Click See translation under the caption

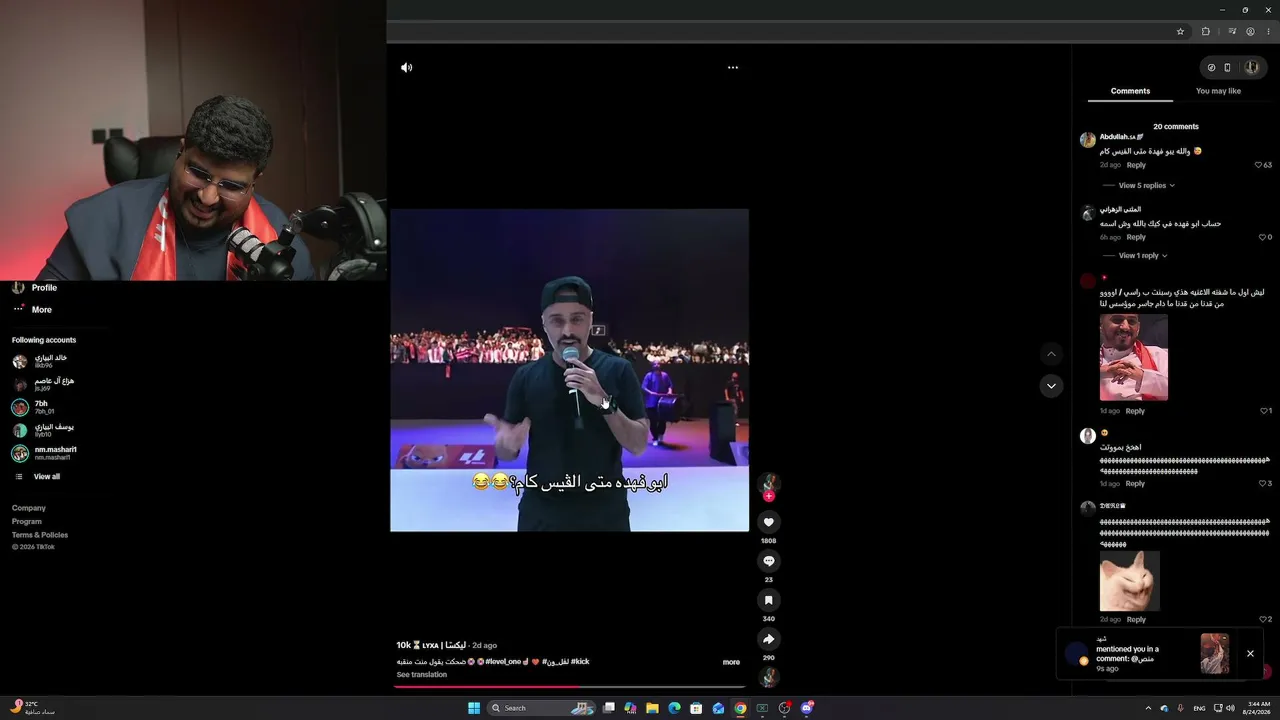422,675
